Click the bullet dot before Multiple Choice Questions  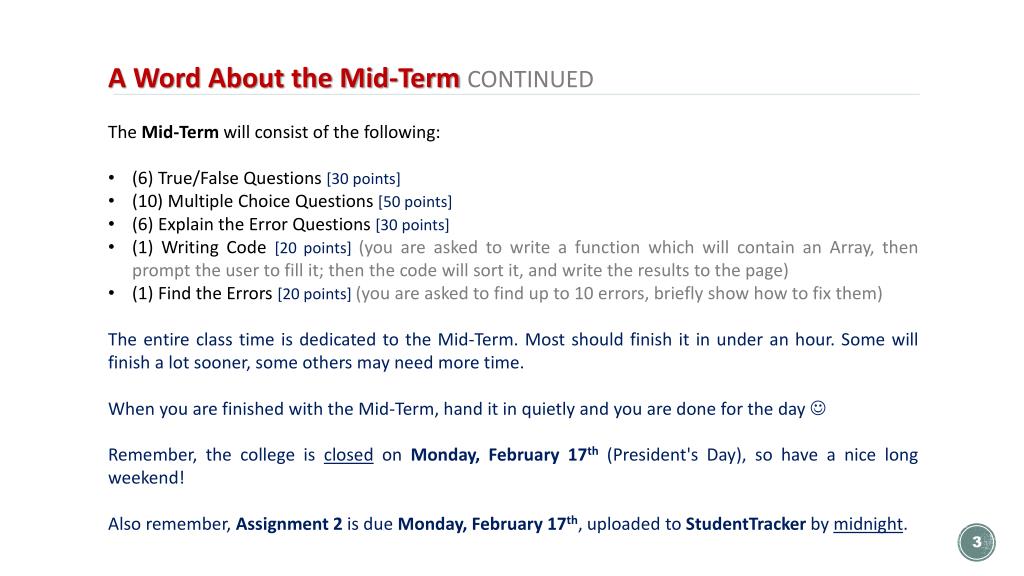coord(112,201)
